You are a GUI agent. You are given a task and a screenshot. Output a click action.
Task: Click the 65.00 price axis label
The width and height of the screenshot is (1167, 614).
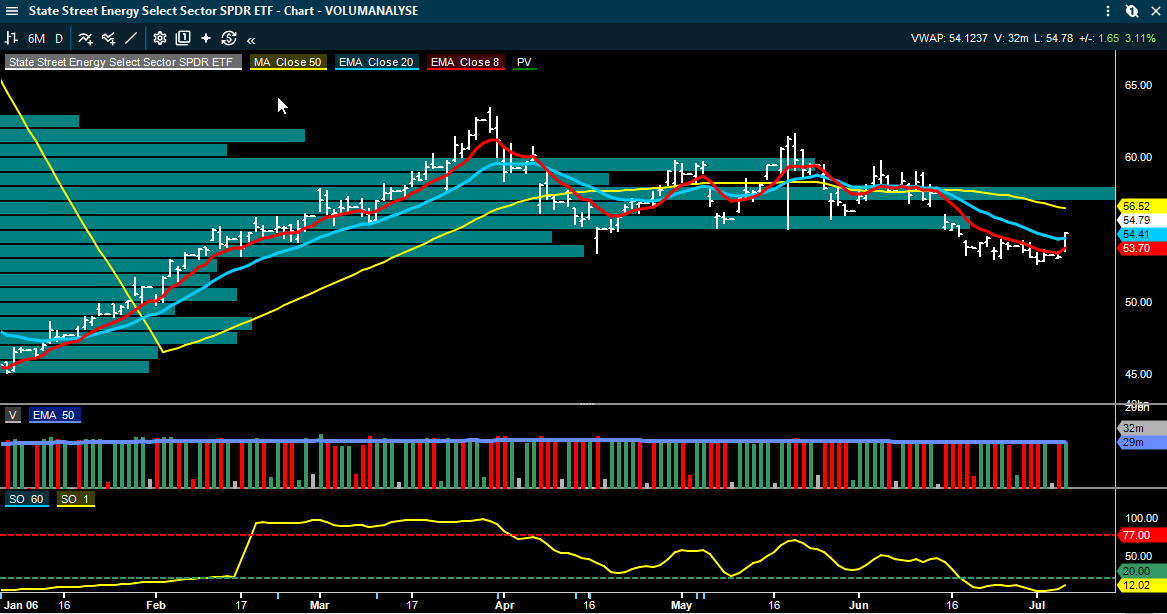[x=1138, y=86]
